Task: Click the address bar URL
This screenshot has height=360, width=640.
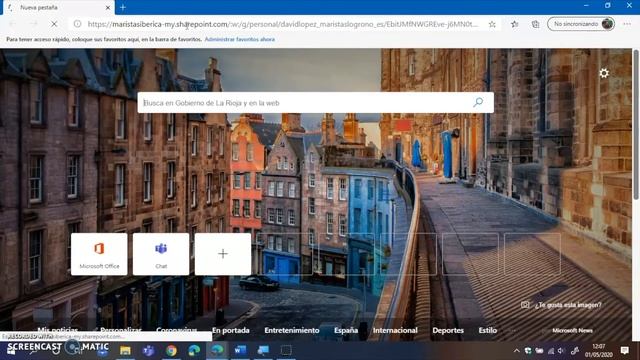Action: tap(282, 24)
